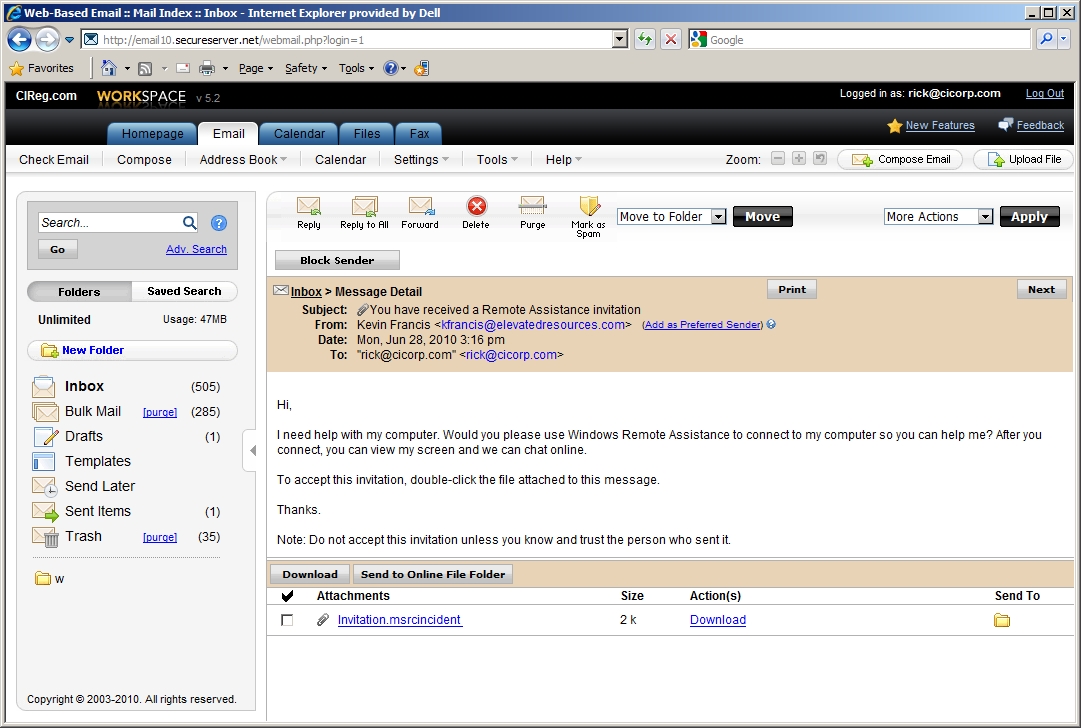Expand the Tools menu in the webmail bar

[x=497, y=159]
